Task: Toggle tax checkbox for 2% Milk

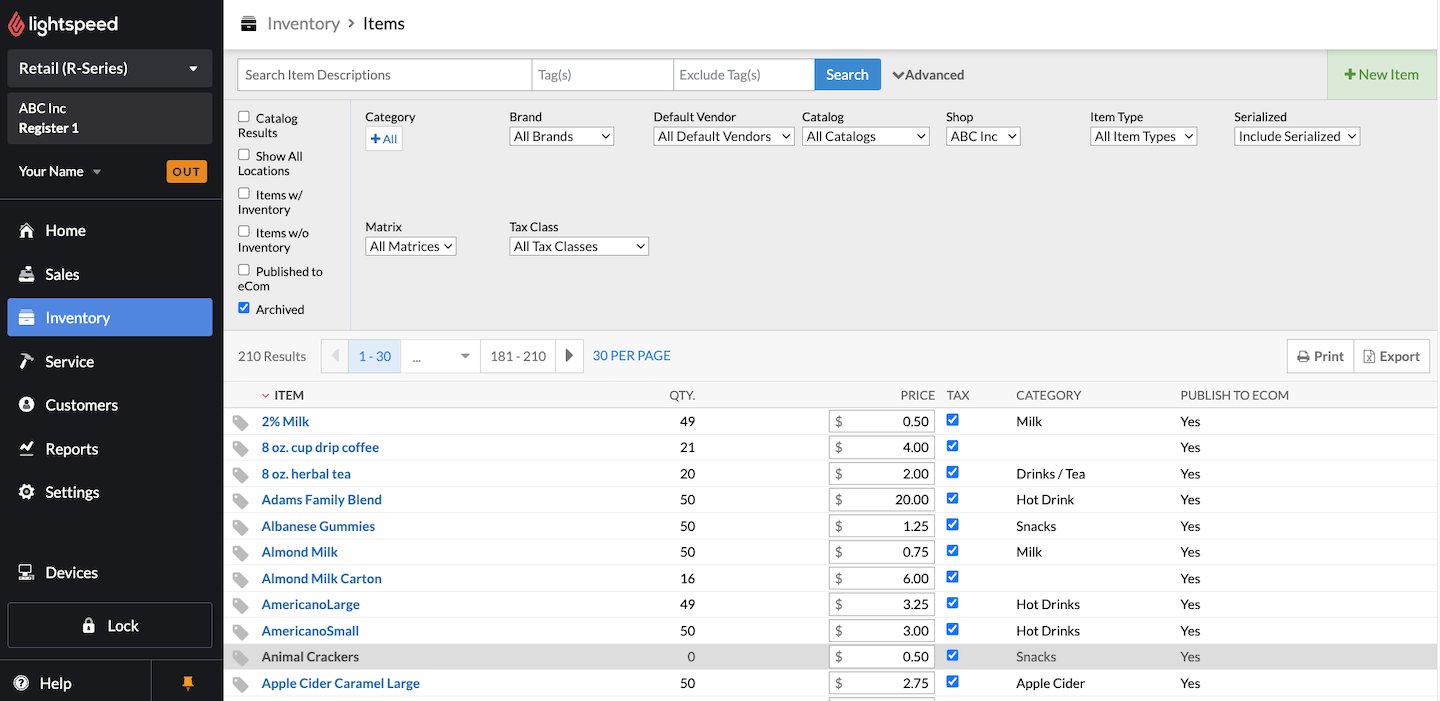Action: (x=952, y=420)
